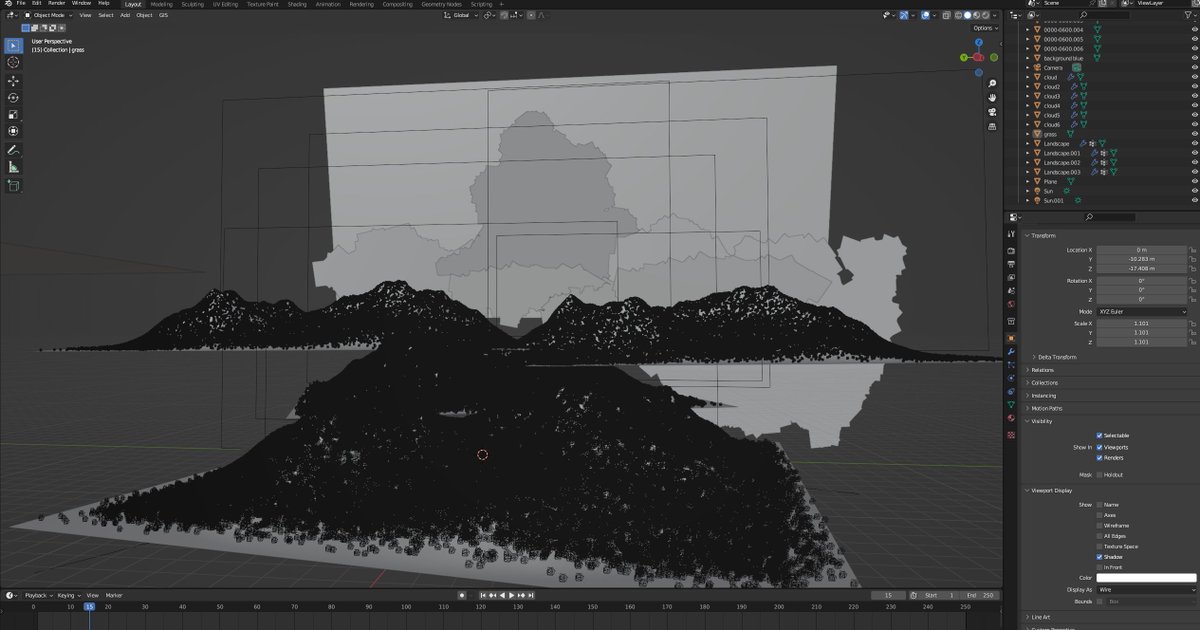
Task: Click the GIS menu in the viewport header
Action: click(x=164, y=15)
